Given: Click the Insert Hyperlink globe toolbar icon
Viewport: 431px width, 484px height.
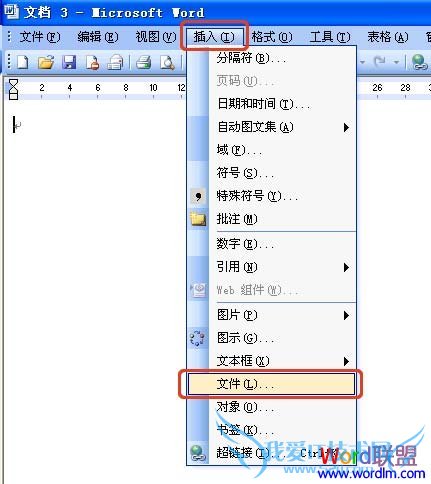Looking at the screenshot, I should (x=419, y=62).
